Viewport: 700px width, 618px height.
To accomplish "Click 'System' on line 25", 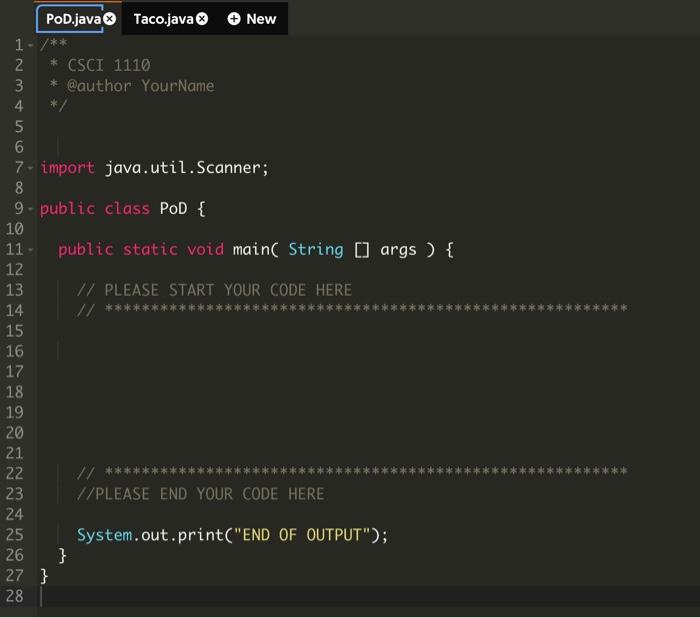I will pyautogui.click(x=104, y=535).
